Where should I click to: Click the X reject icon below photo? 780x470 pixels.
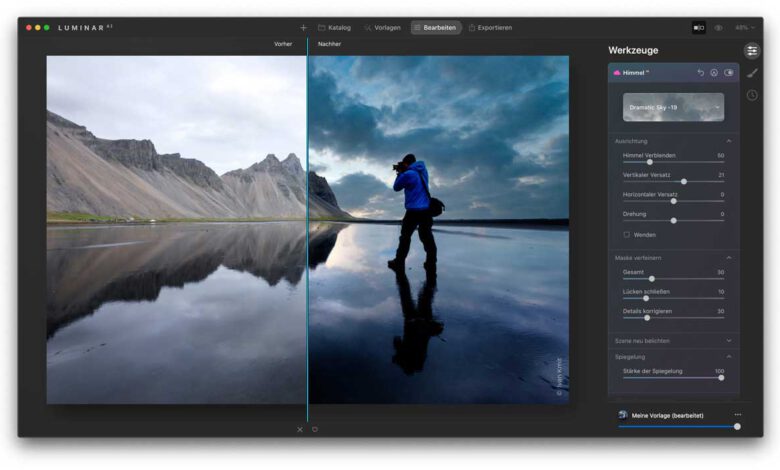point(299,429)
